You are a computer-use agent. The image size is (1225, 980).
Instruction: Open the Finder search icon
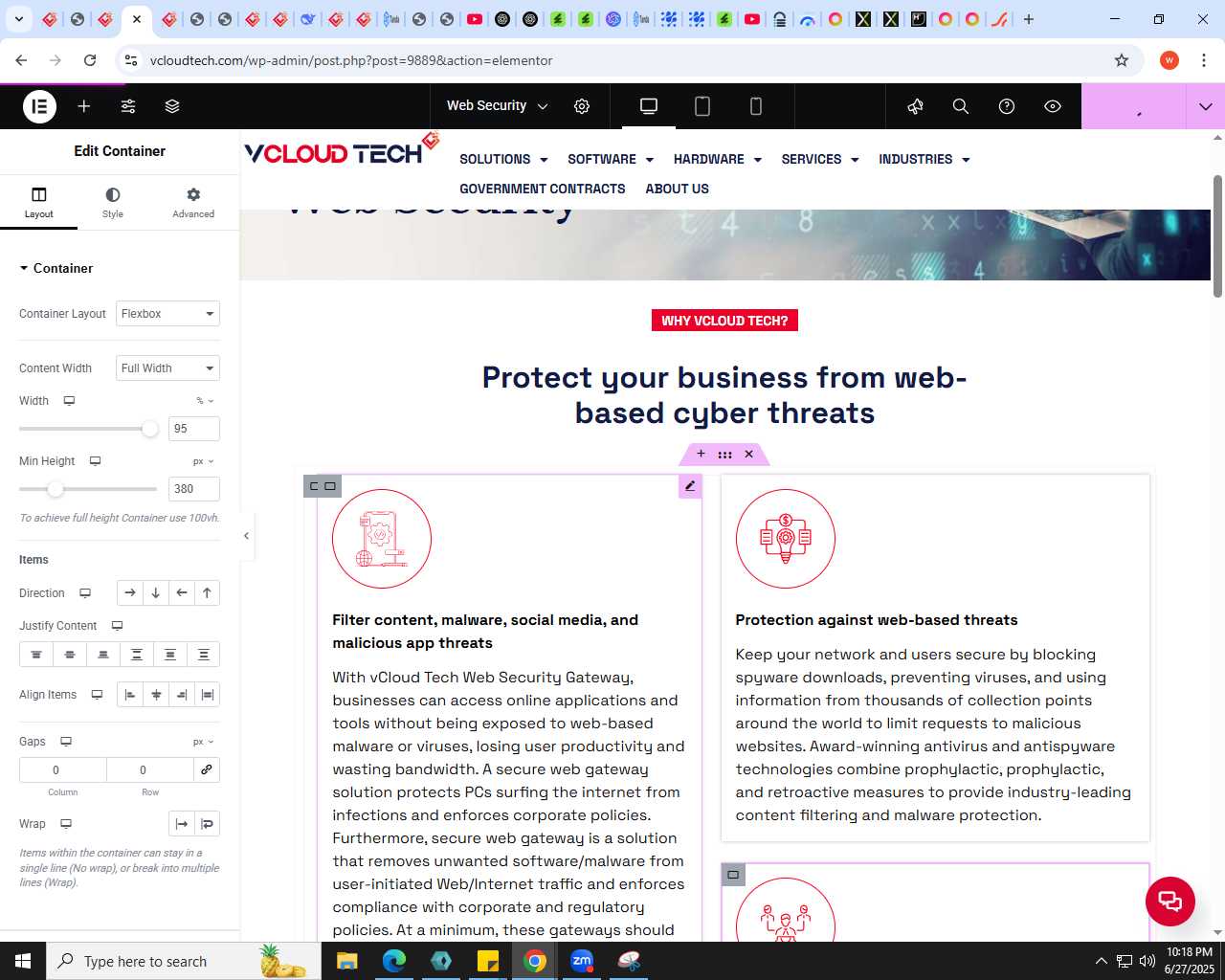(x=961, y=106)
